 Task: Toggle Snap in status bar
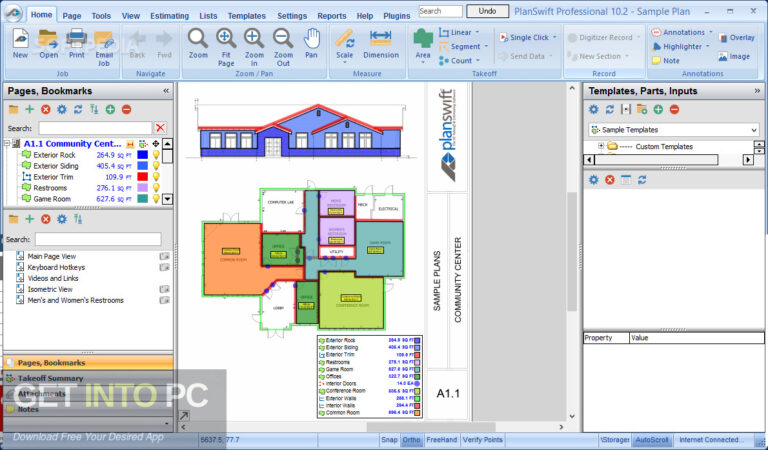389,440
